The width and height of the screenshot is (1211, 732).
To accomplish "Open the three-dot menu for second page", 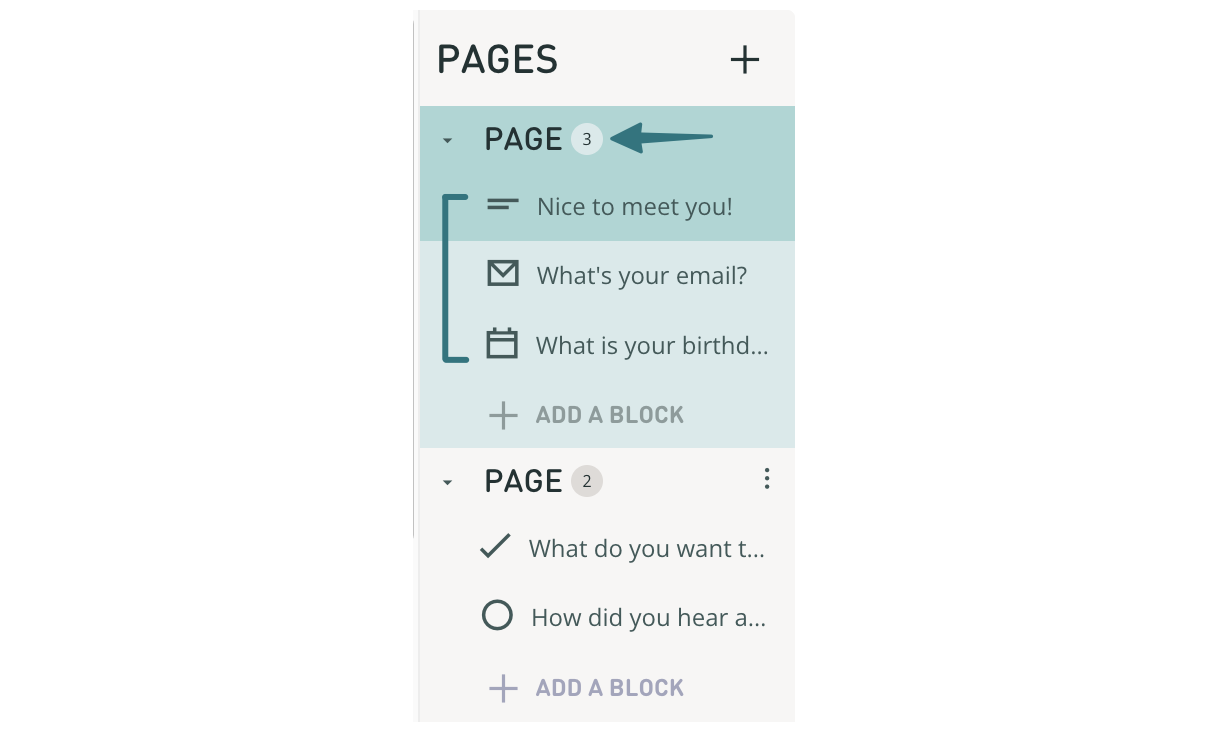I will tap(766, 479).
